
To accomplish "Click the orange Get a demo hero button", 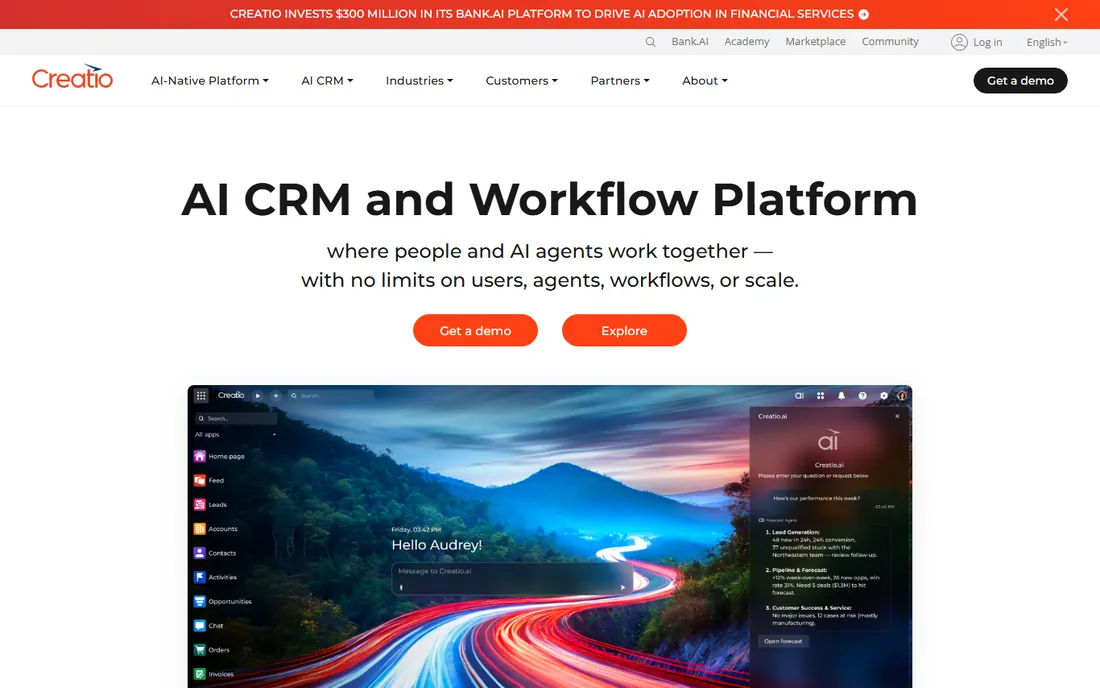I will point(475,330).
